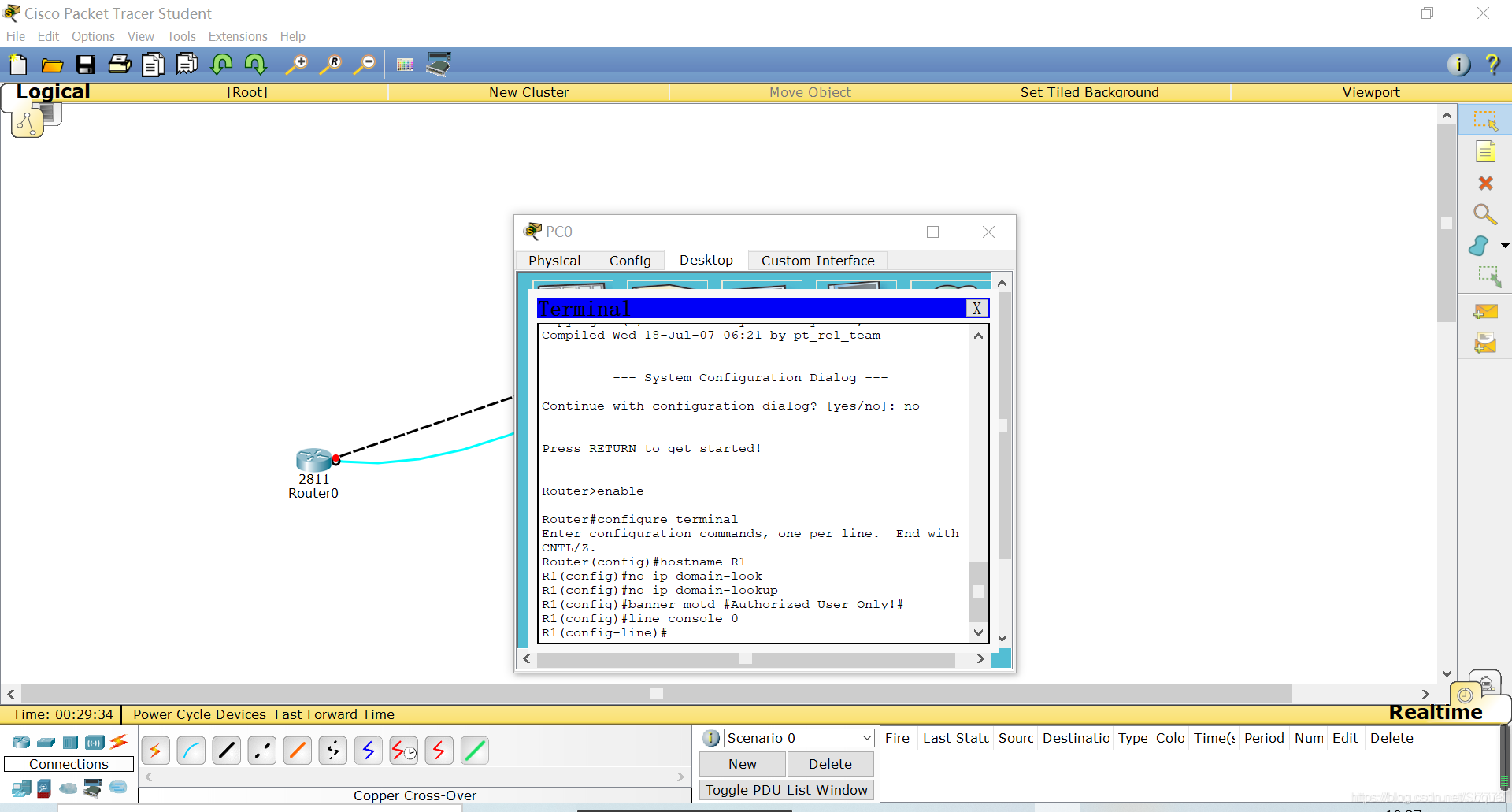Choose the Place Note tool
The height and width of the screenshot is (812, 1512).
coord(1485,152)
